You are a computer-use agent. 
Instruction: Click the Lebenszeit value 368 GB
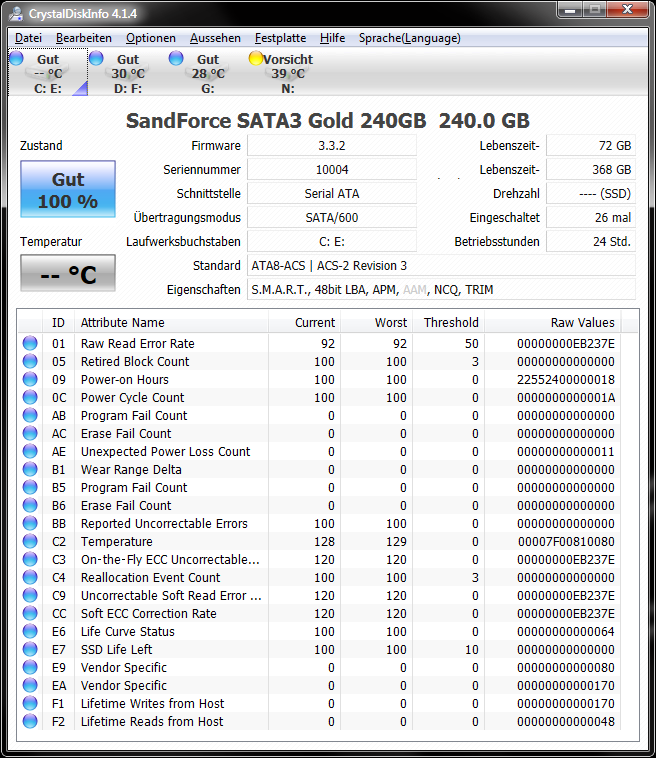click(x=591, y=170)
